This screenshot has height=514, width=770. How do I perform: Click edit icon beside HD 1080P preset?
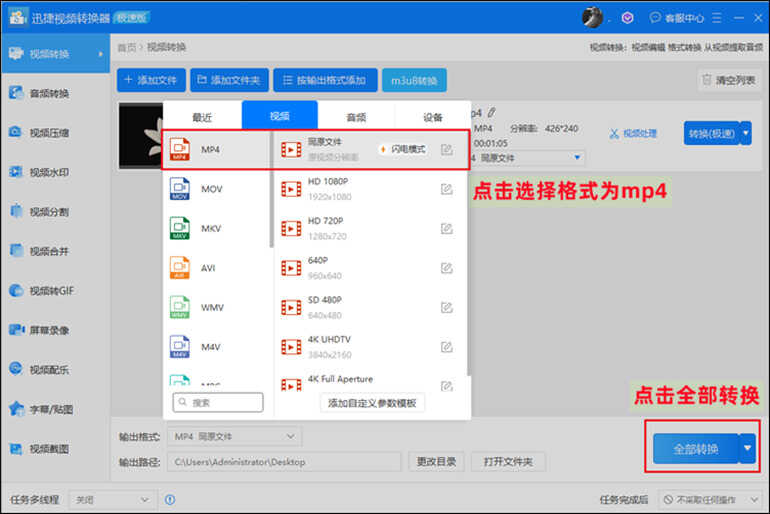click(447, 188)
